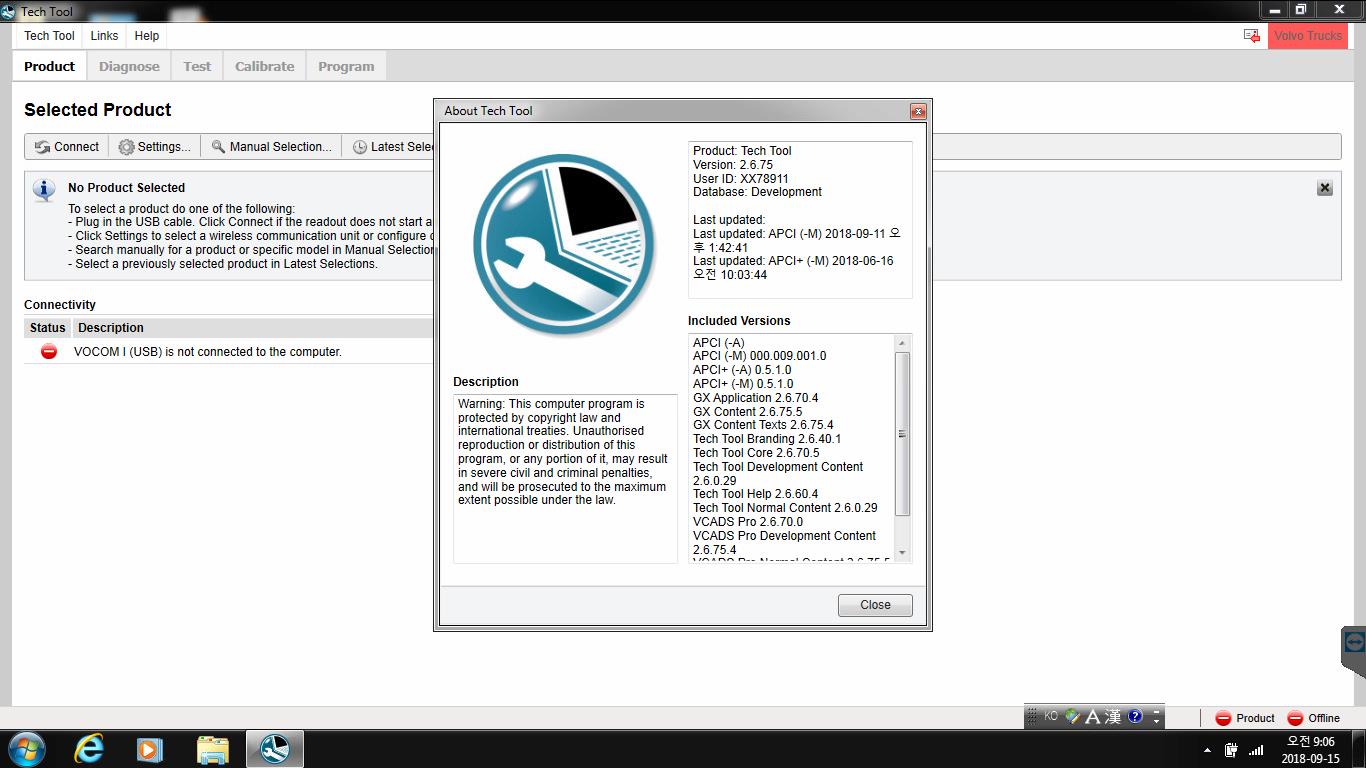1366x768 pixels.
Task: Switch to the Diagnose tab
Action: tap(129, 67)
